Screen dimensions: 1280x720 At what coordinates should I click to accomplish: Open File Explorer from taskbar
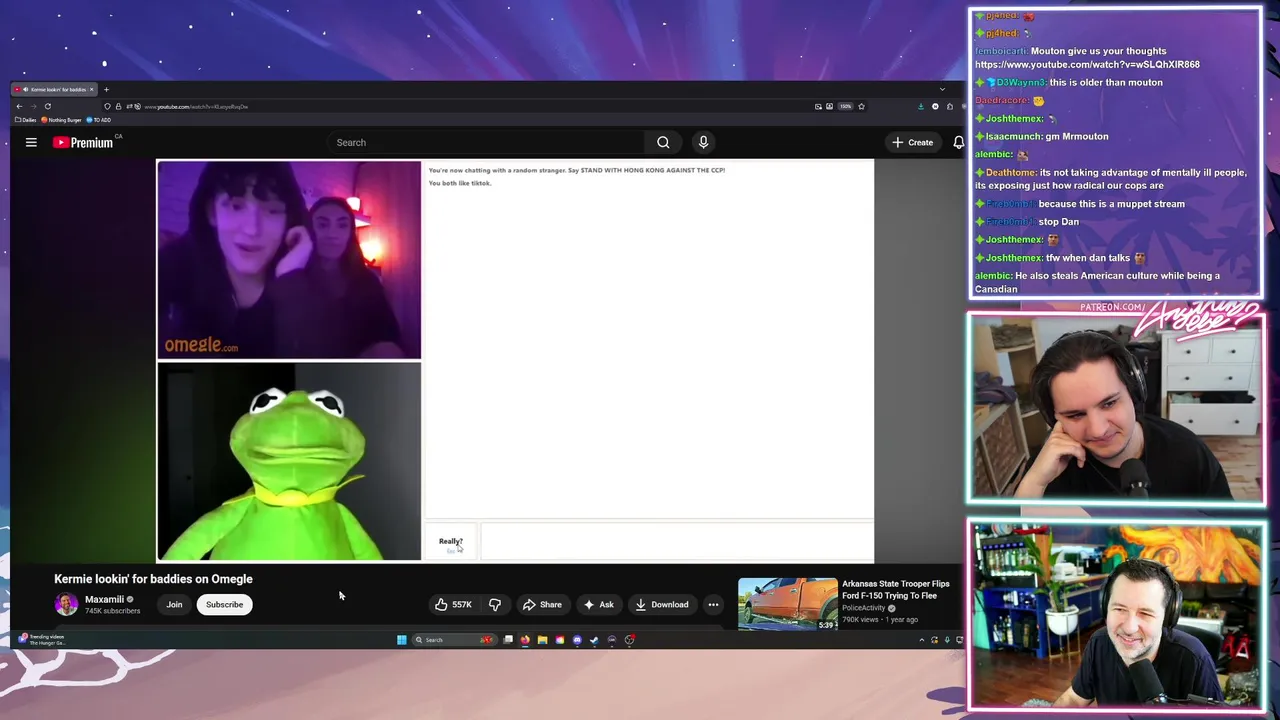click(542, 640)
